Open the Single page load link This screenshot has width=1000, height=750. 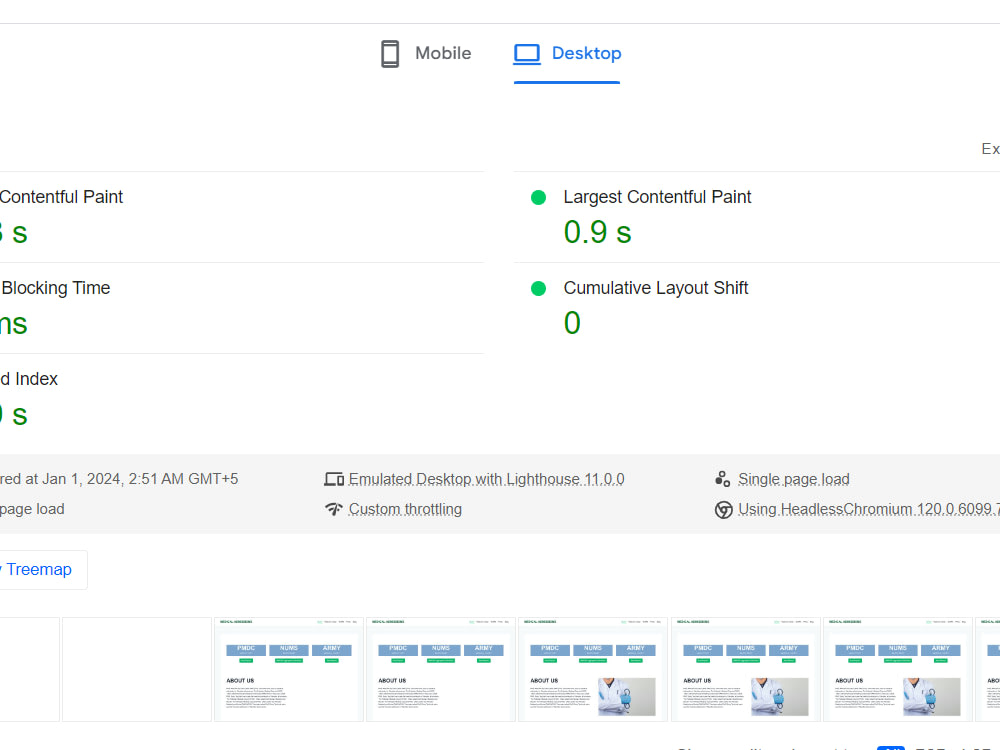pos(793,479)
